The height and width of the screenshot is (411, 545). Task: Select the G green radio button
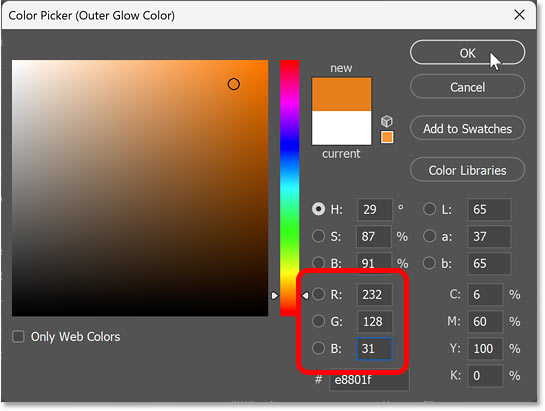coord(318,321)
